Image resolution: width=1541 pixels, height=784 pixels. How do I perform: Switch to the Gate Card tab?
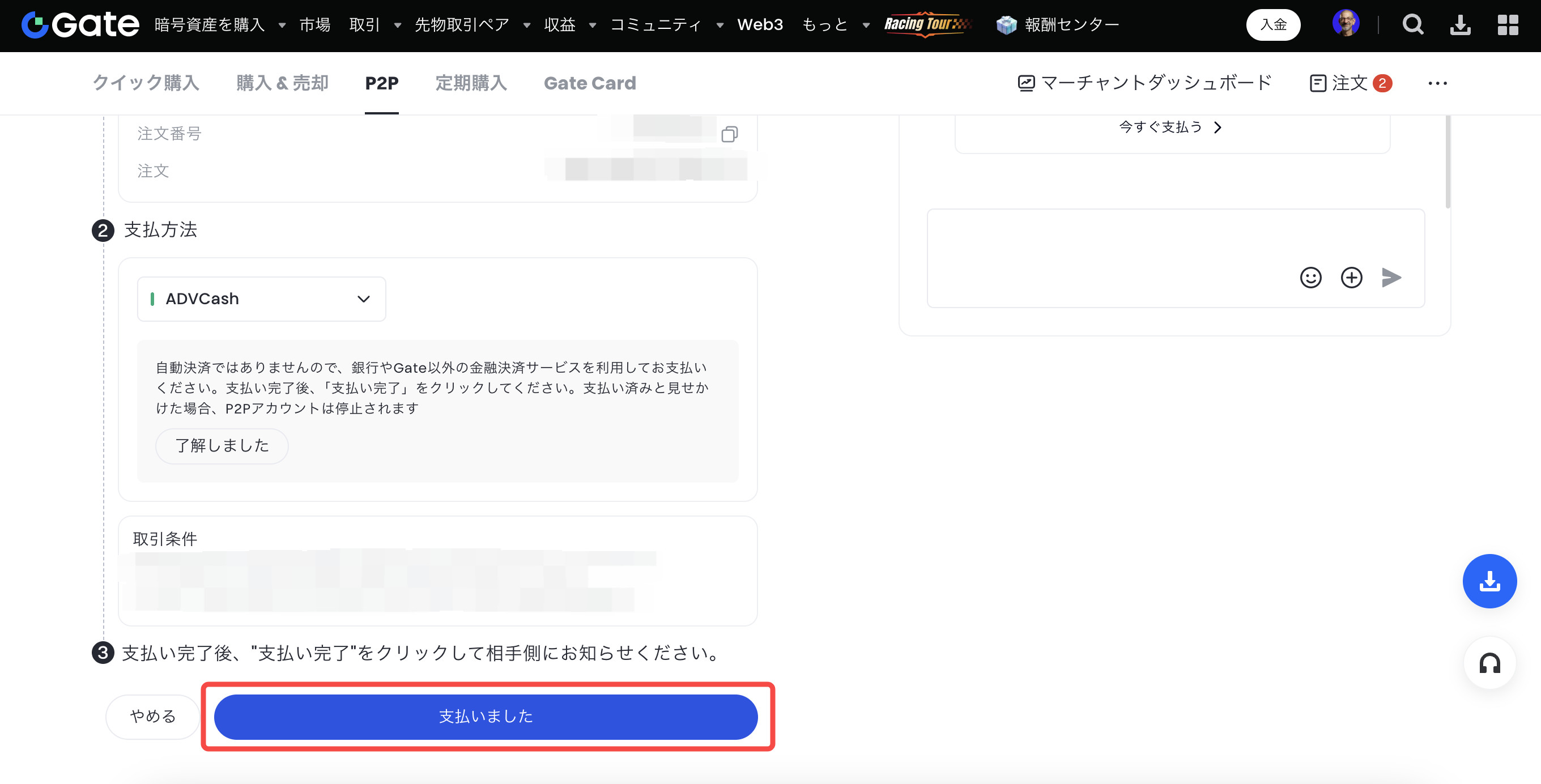tap(589, 83)
